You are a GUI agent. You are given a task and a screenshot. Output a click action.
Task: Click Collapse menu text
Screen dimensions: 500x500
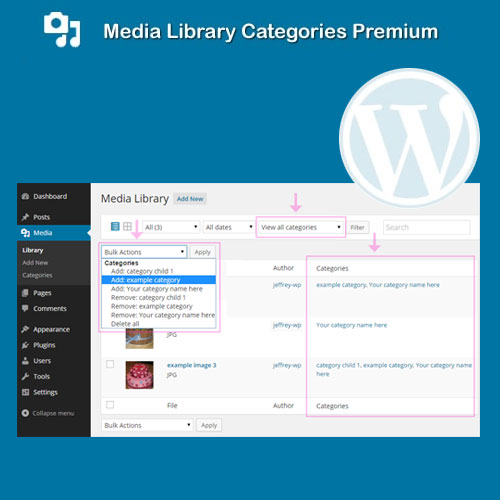pos(53,413)
